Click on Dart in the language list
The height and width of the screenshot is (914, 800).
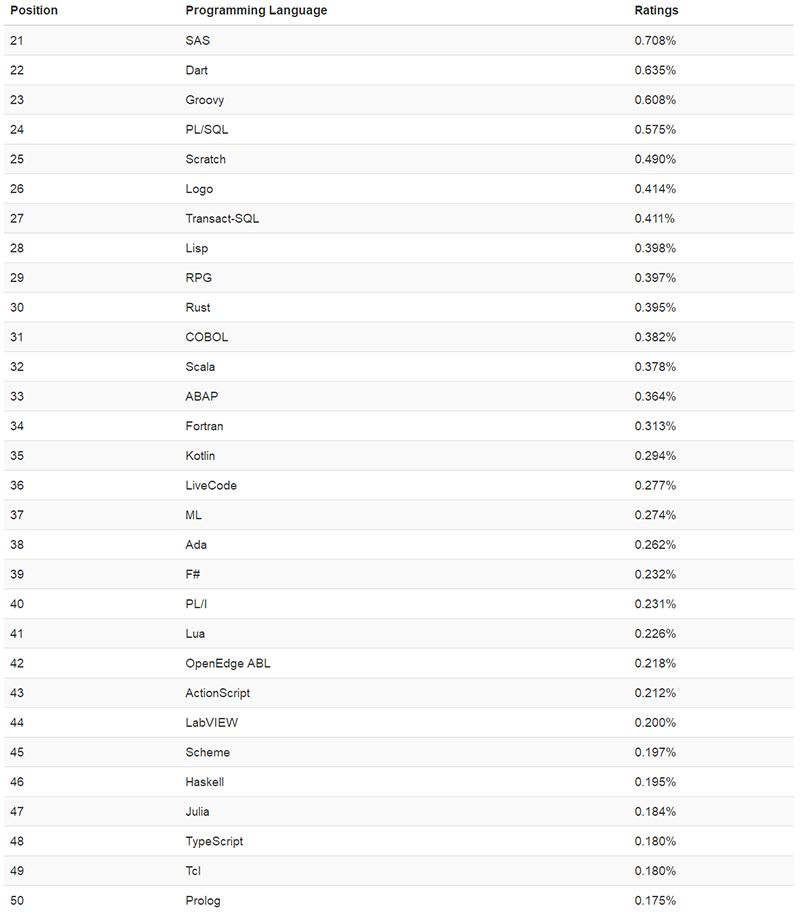coord(197,71)
